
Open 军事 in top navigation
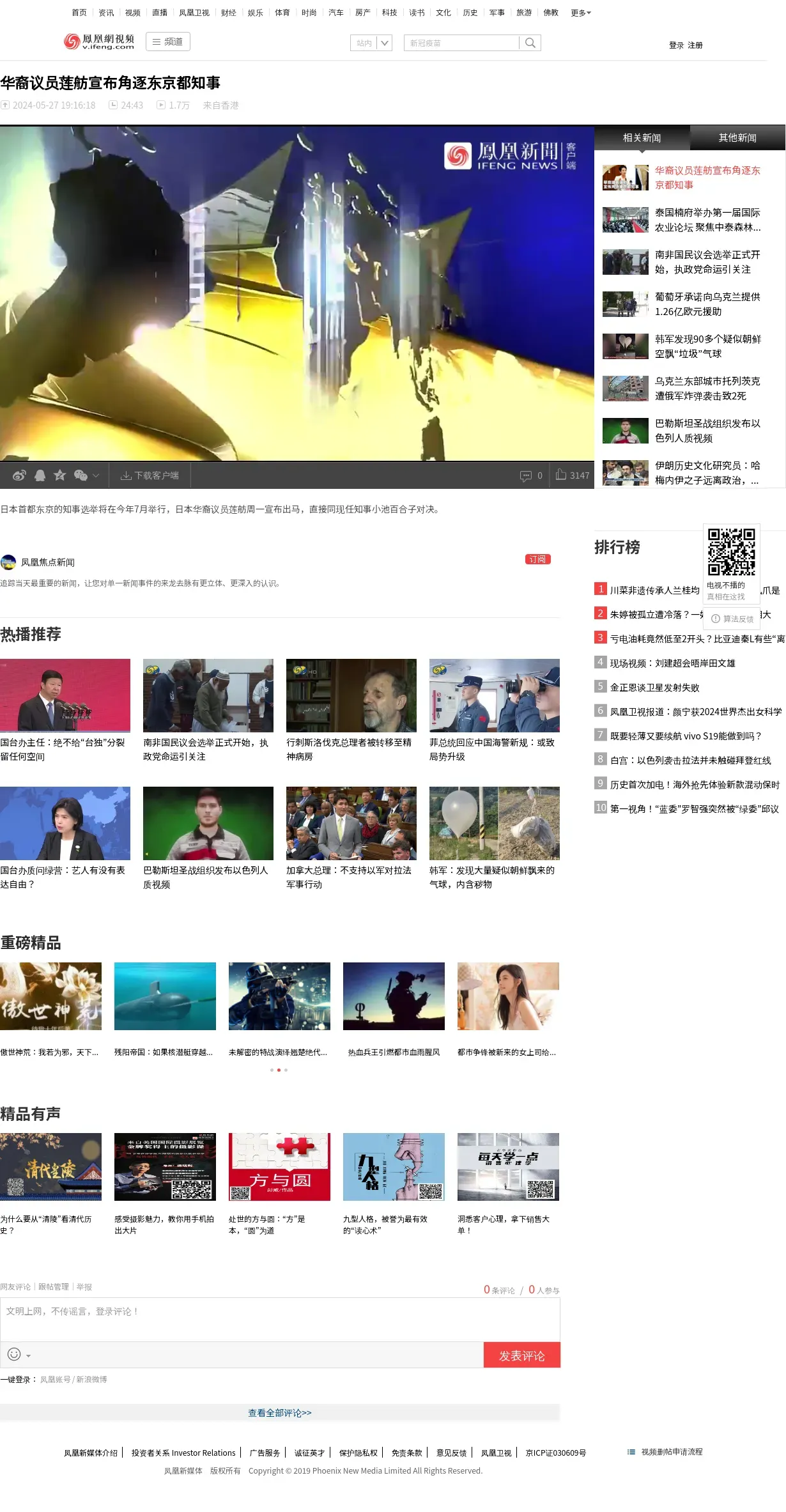(x=497, y=13)
